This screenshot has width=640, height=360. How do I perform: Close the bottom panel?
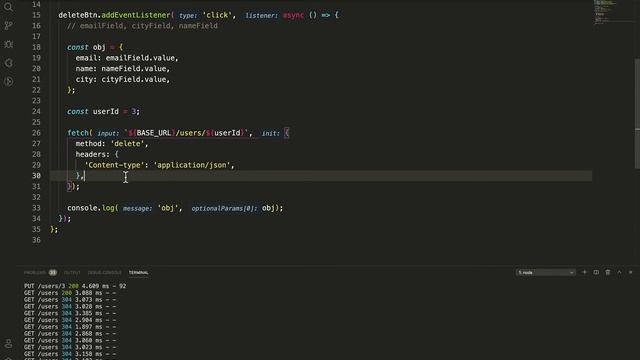pyautogui.click(x=631, y=272)
